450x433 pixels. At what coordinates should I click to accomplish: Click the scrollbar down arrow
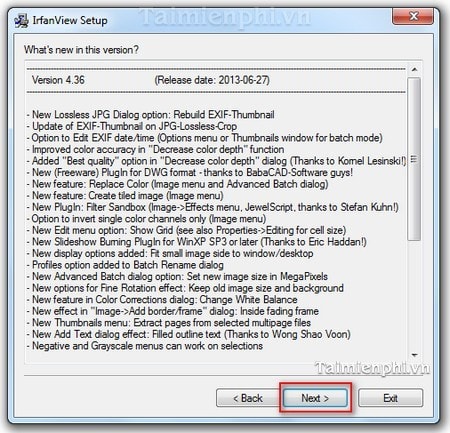[x=414, y=355]
